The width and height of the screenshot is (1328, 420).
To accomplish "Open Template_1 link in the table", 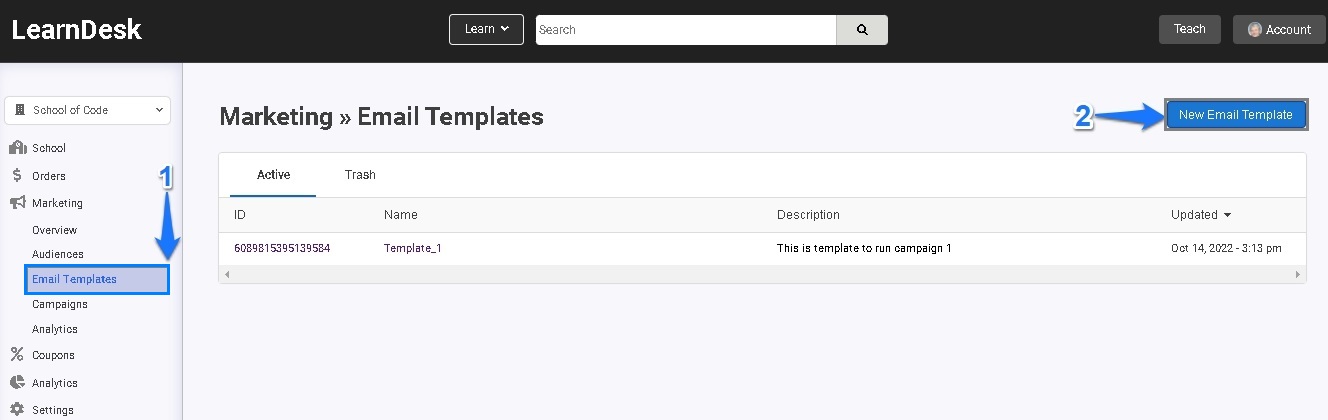I will [x=412, y=248].
